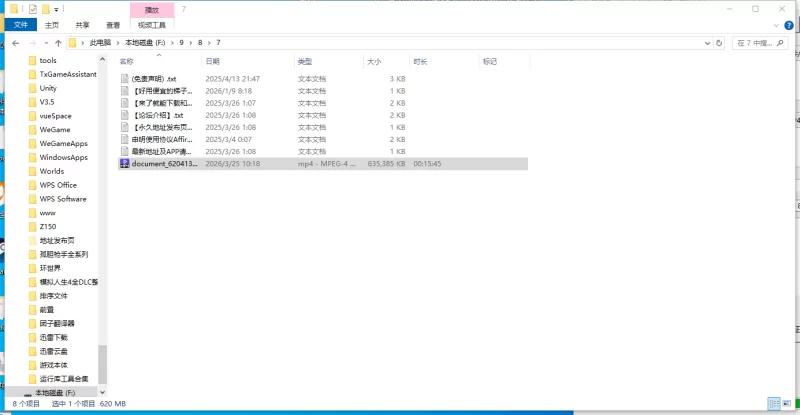The image size is (800, 415).
Task: Select the 【来了就能下载和 text file
Action: (162, 103)
